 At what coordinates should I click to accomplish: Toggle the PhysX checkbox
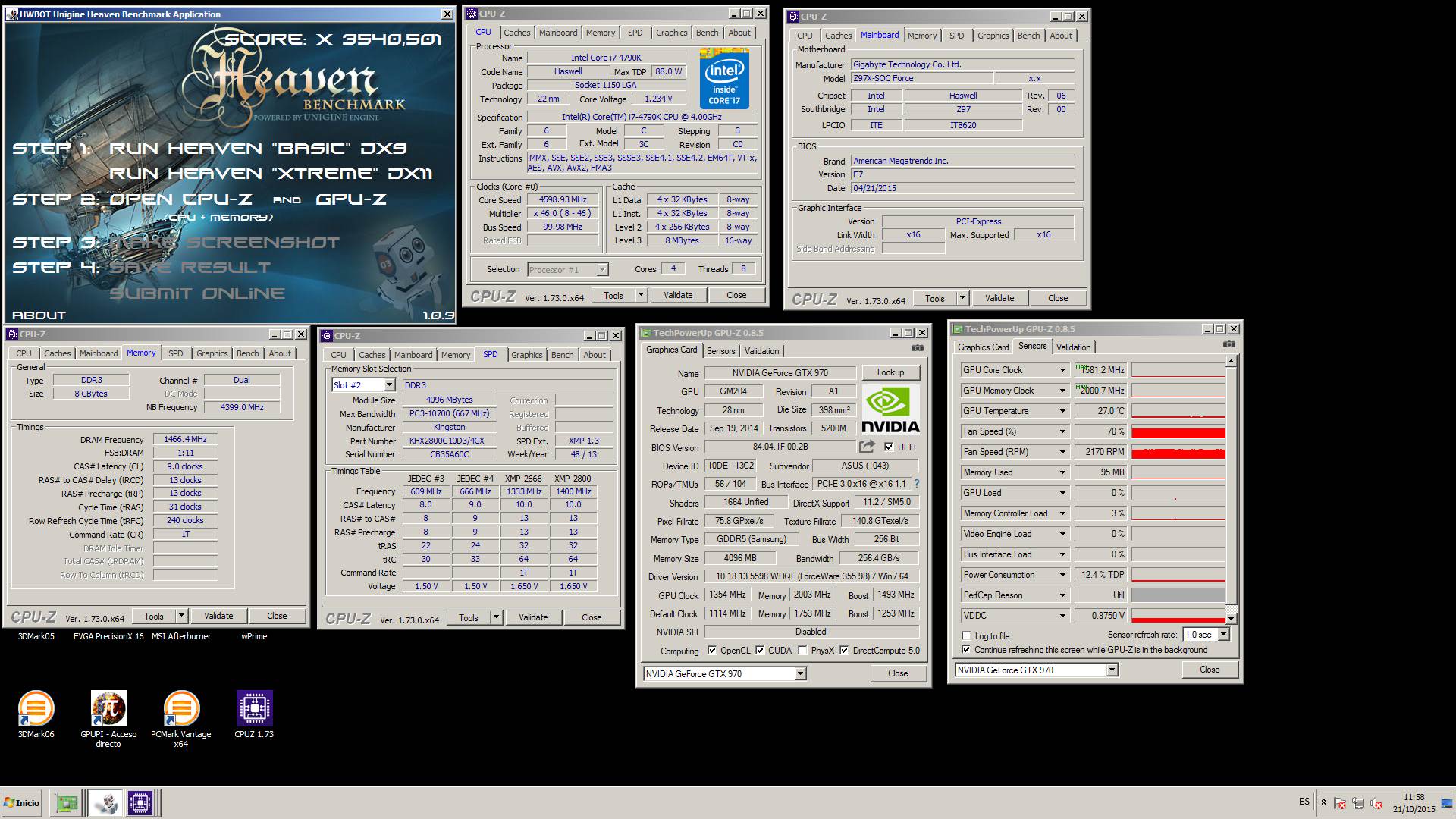point(802,650)
